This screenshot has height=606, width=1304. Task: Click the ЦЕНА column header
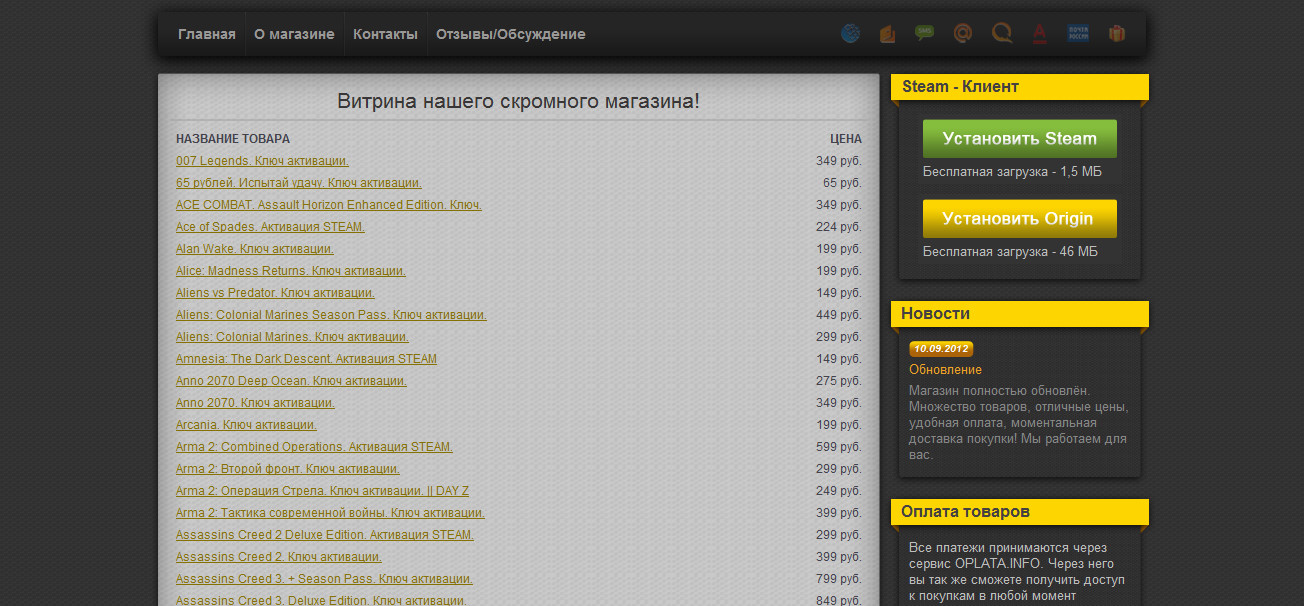coord(846,139)
